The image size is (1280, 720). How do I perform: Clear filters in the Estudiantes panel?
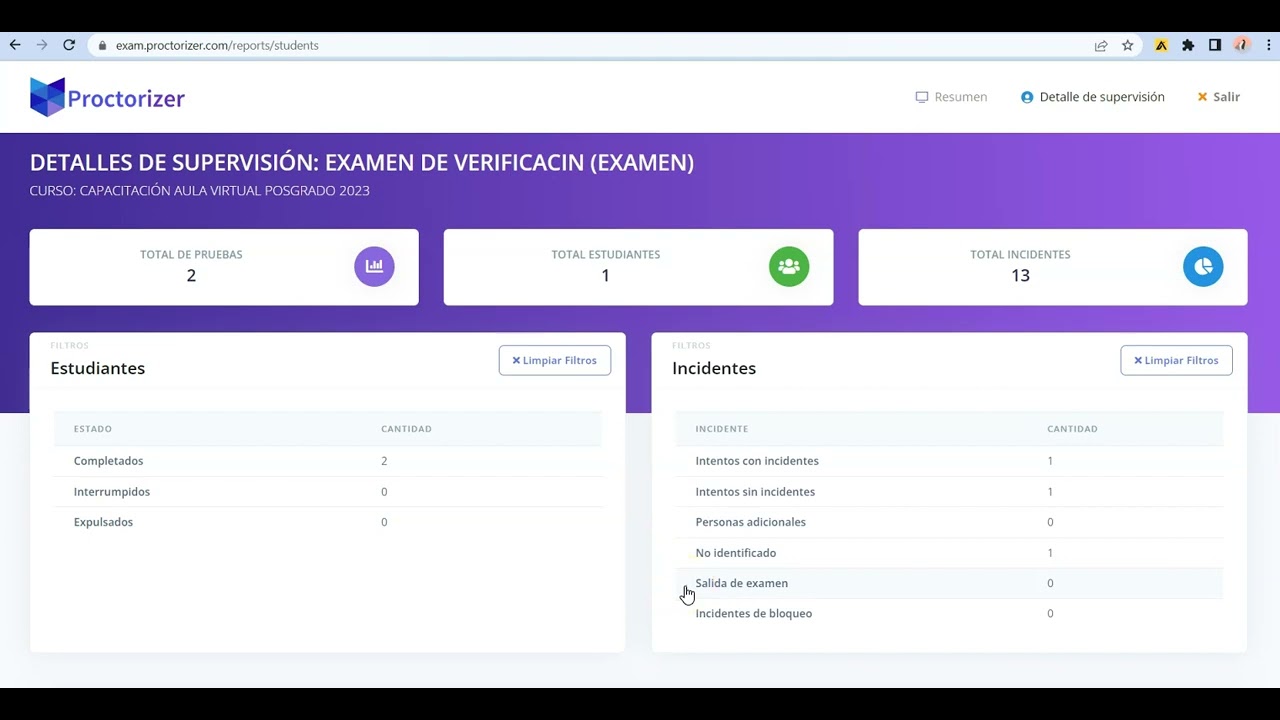coord(555,360)
